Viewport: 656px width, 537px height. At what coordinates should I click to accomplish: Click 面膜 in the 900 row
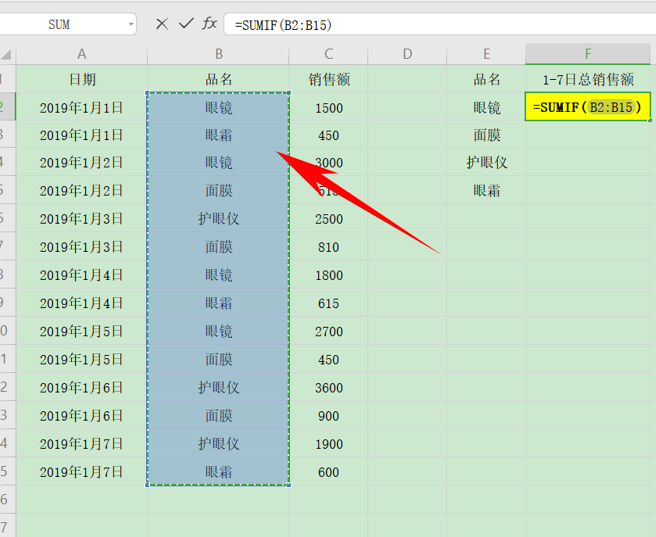tap(218, 416)
